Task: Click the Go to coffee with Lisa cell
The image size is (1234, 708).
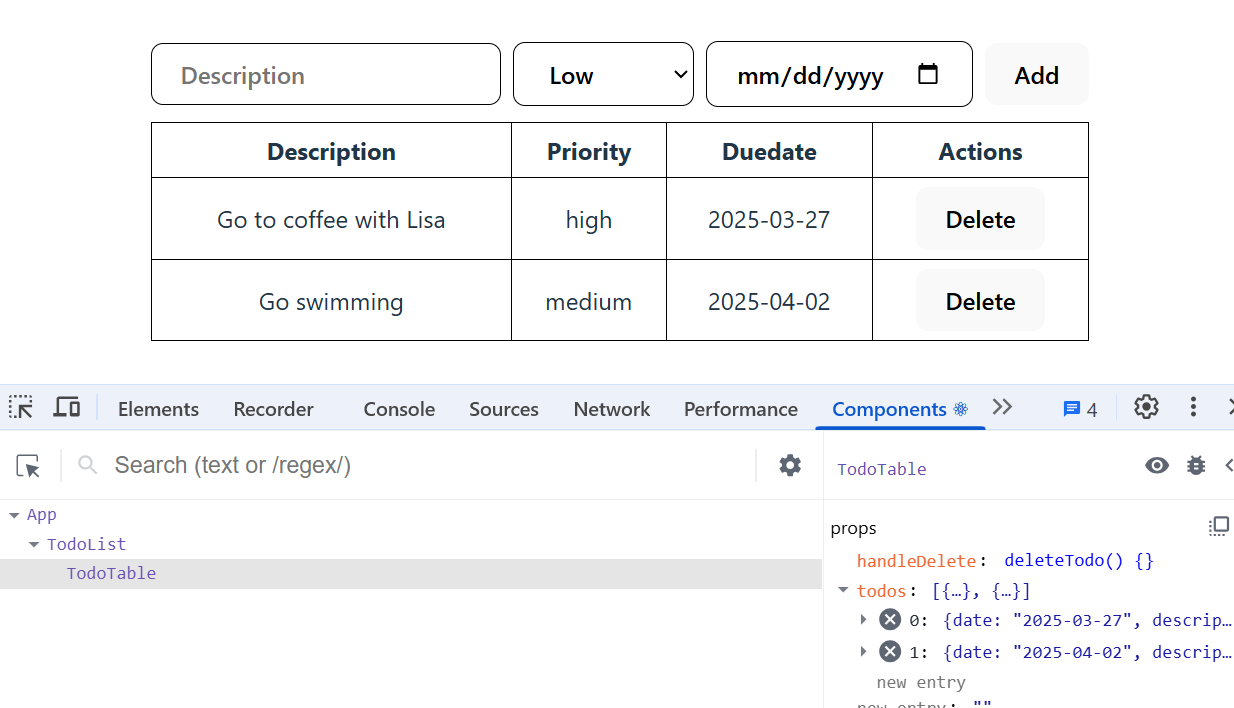Action: 331,219
